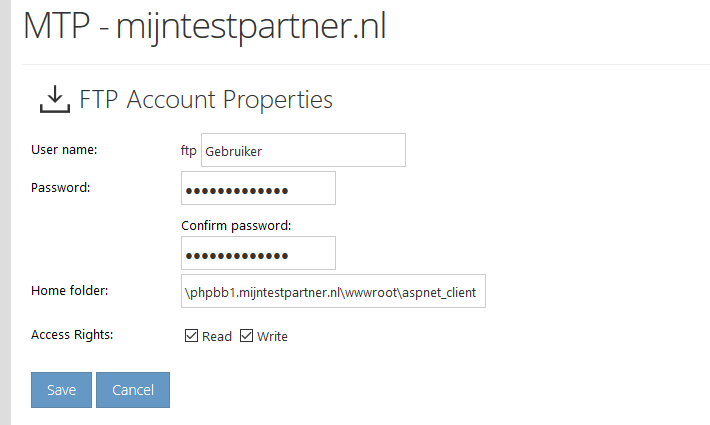710x425 pixels.
Task: Click into the Password field
Action: (x=259, y=188)
